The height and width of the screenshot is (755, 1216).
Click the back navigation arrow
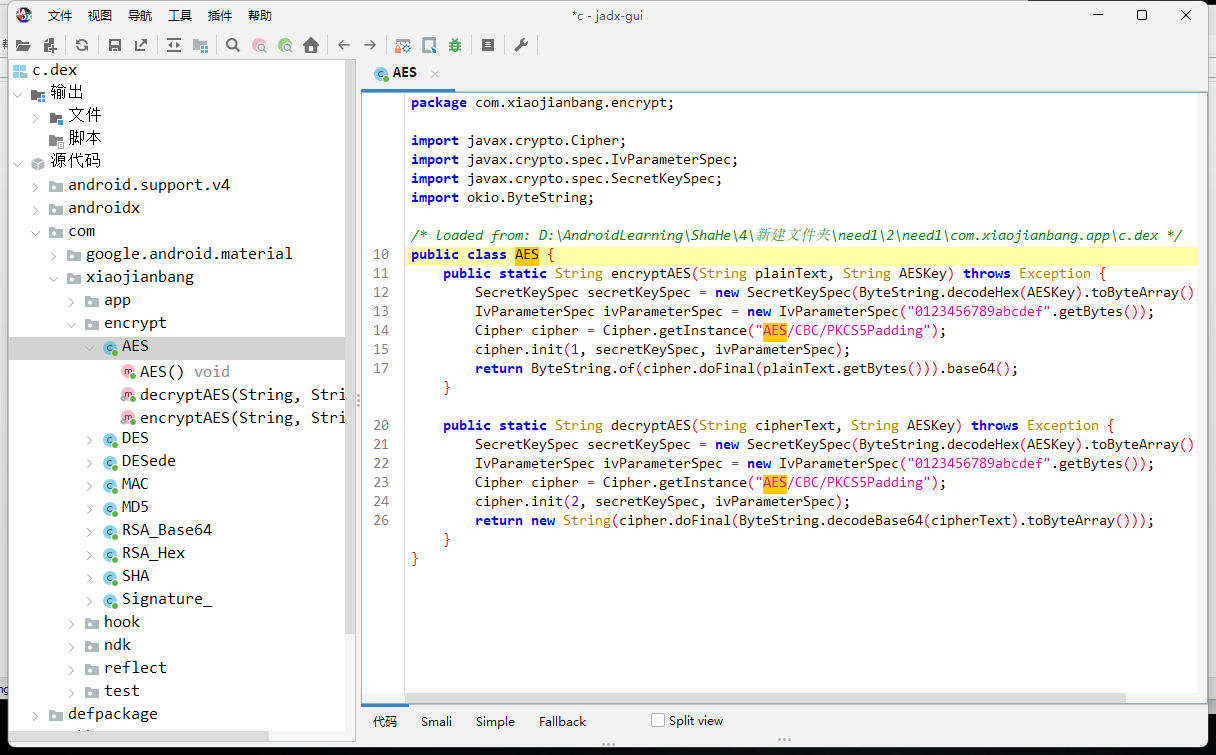coord(344,45)
